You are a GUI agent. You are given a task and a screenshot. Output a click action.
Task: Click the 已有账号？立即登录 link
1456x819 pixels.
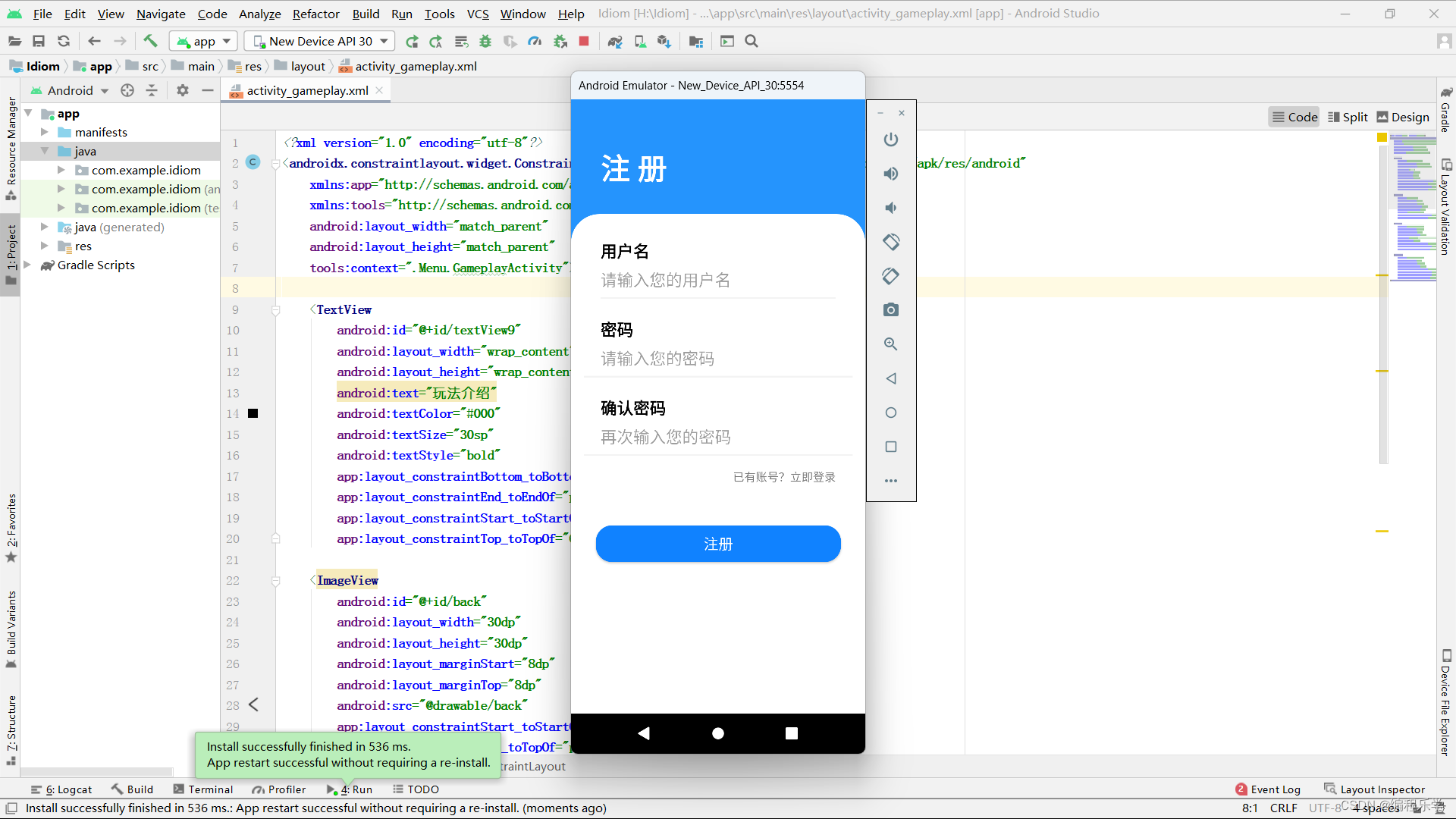click(x=784, y=477)
